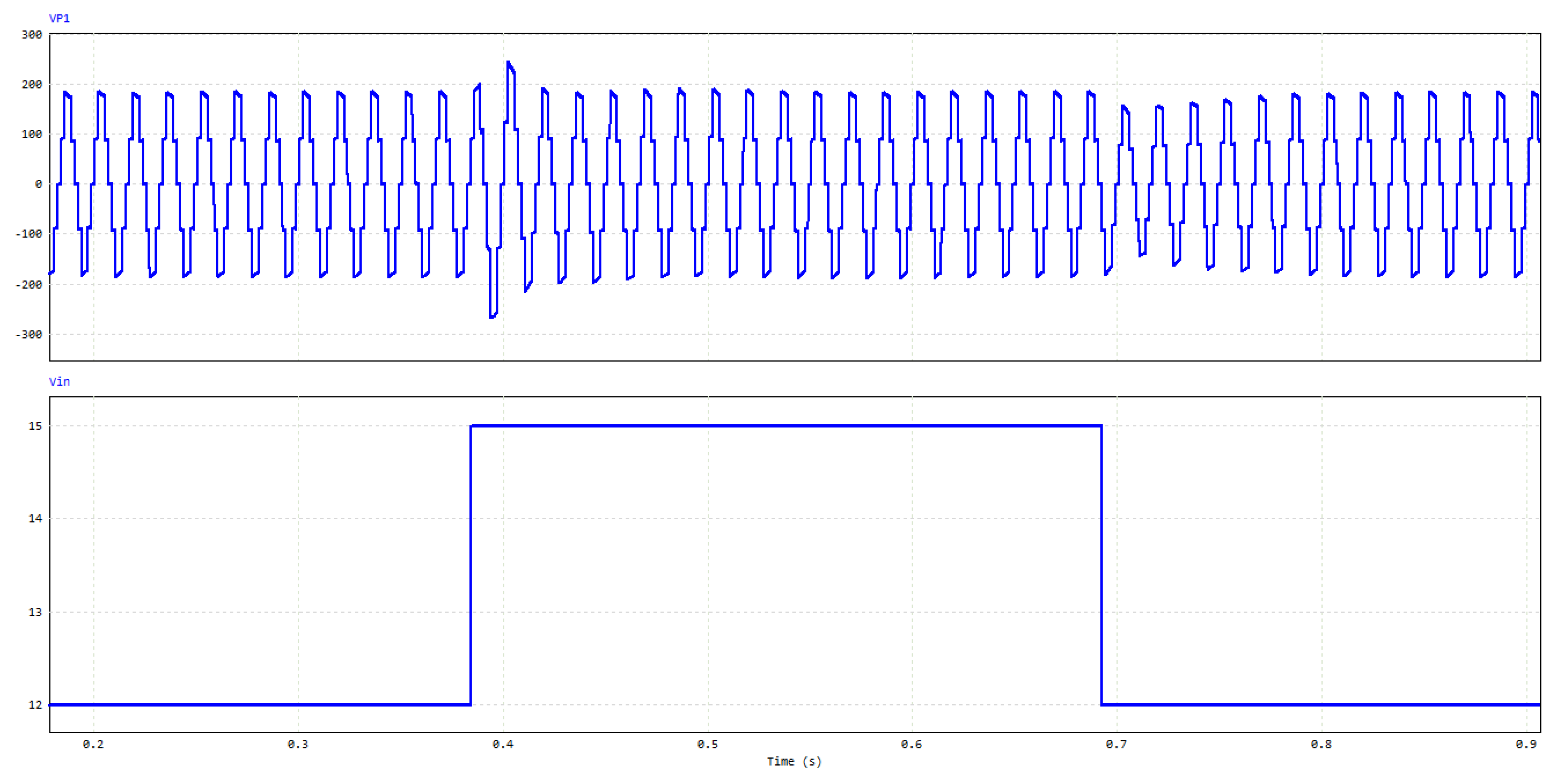Viewport: 1568px width, 775px height.
Task: Click the 0.6 time axis tick label
Action: pyautogui.click(x=911, y=744)
